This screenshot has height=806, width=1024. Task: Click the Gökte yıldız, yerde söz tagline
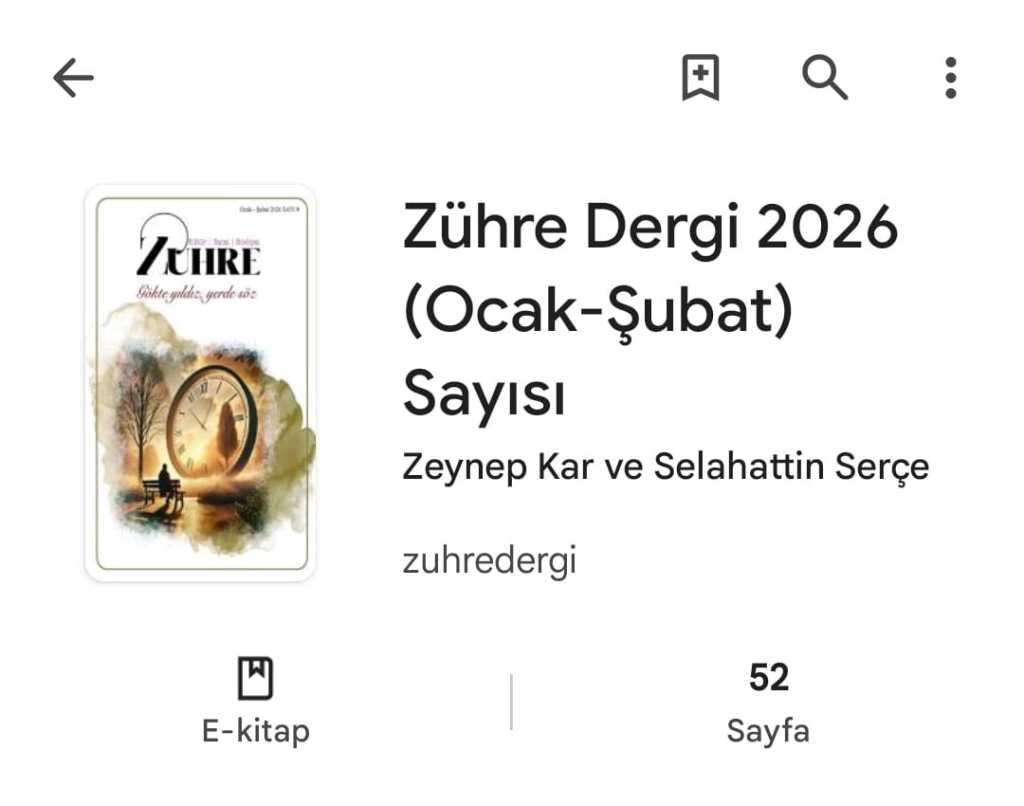(x=197, y=294)
